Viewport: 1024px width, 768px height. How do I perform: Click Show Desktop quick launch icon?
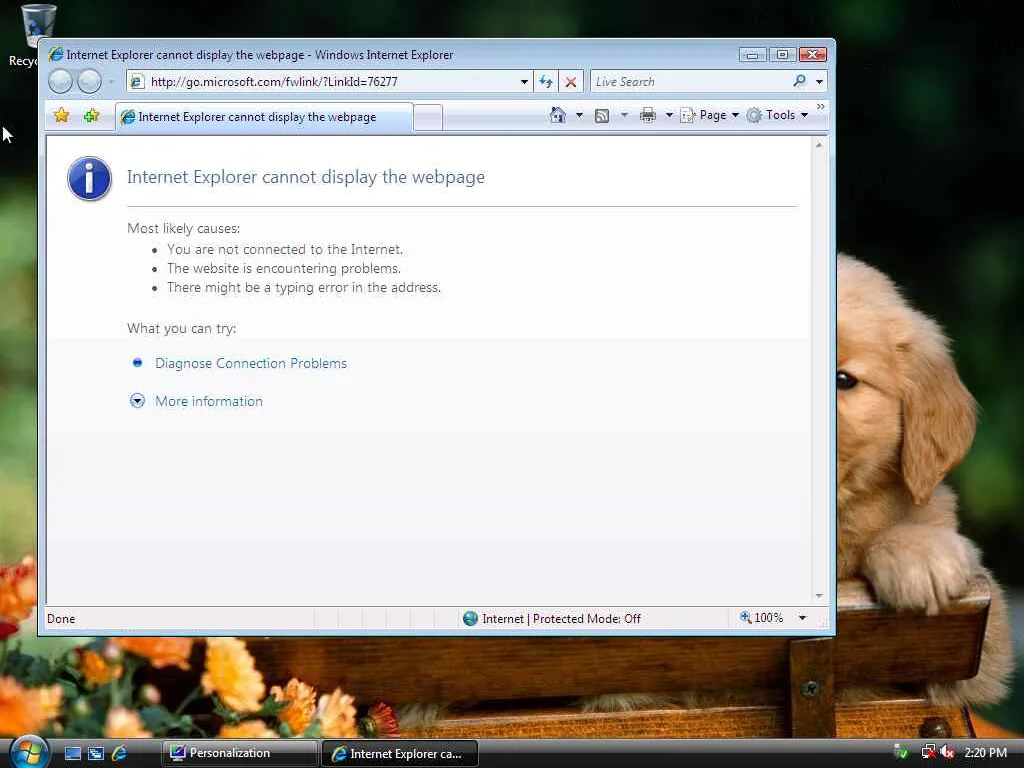tap(73, 754)
